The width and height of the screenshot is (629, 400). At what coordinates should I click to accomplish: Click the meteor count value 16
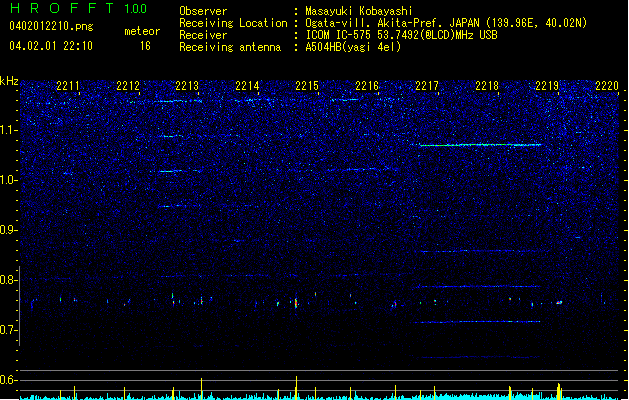point(145,46)
